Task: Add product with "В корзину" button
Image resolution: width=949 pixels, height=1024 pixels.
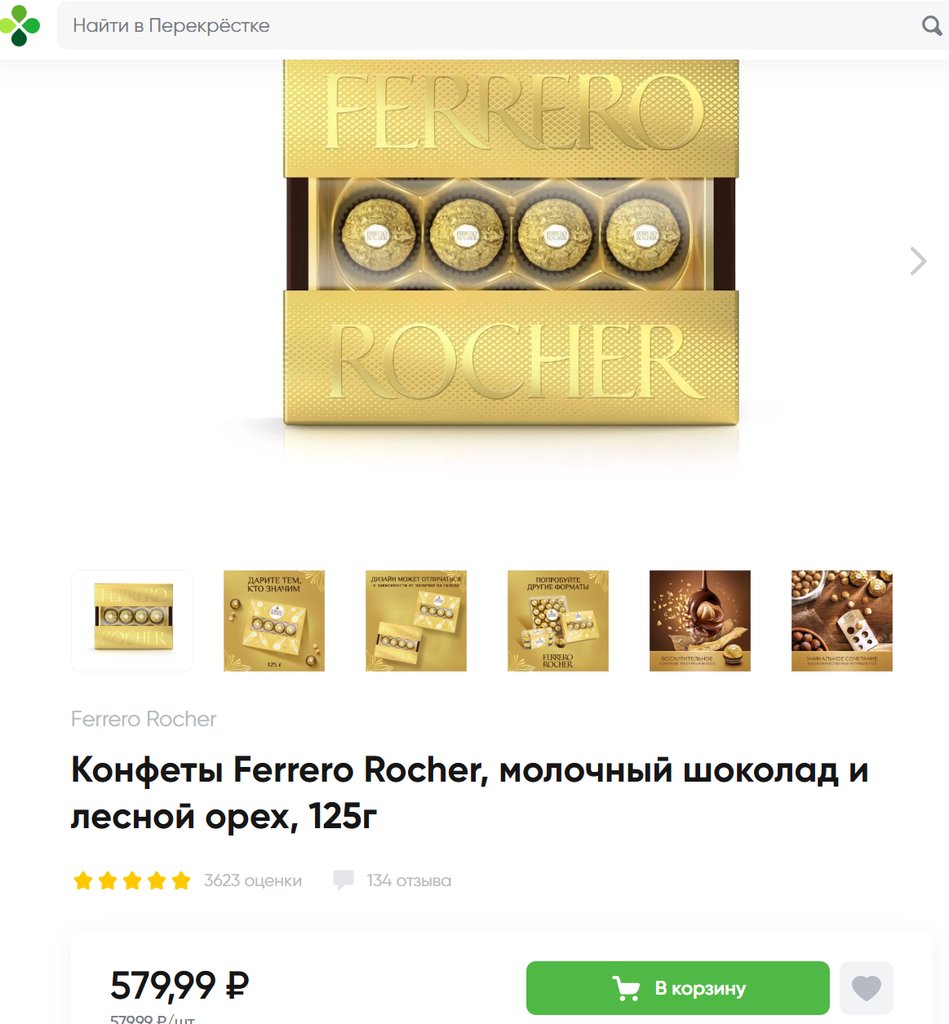Action: (678, 987)
